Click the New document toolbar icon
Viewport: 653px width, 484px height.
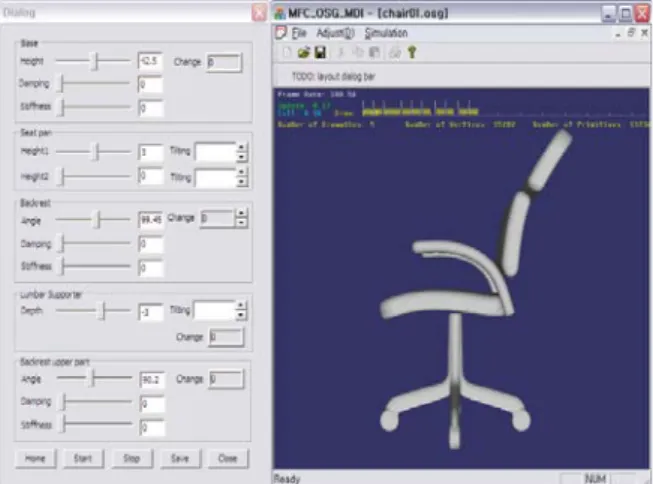tap(287, 52)
